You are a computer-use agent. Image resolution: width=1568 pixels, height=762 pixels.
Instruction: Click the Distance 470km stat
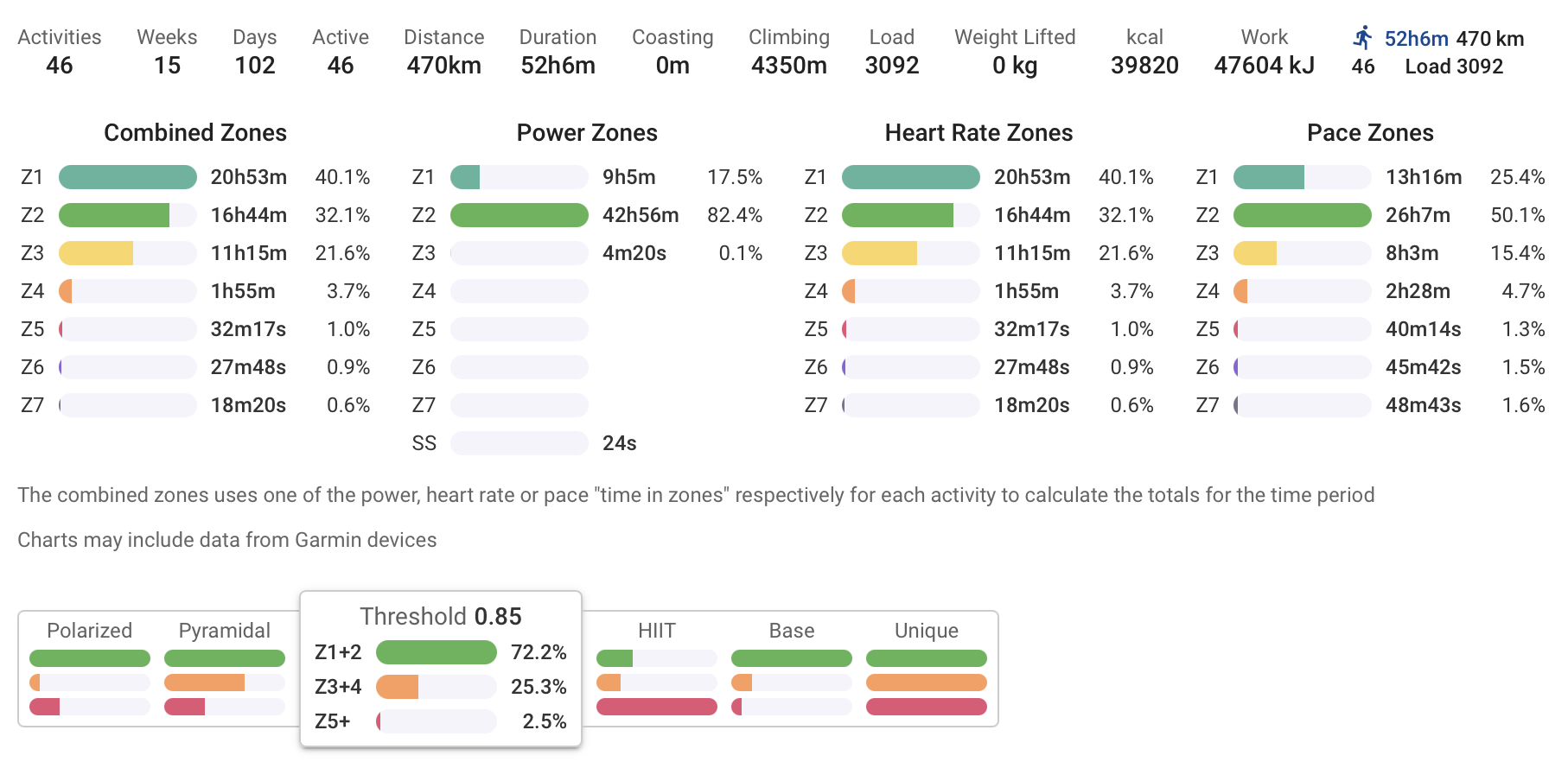(443, 52)
